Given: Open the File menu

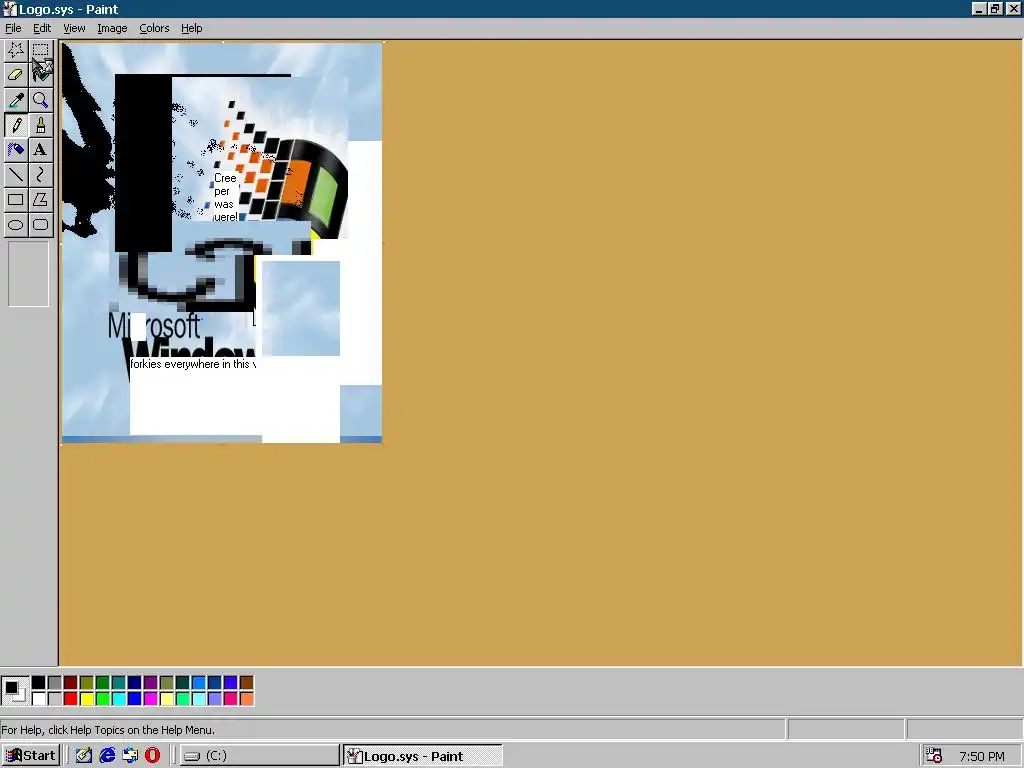Looking at the screenshot, I should click(13, 28).
